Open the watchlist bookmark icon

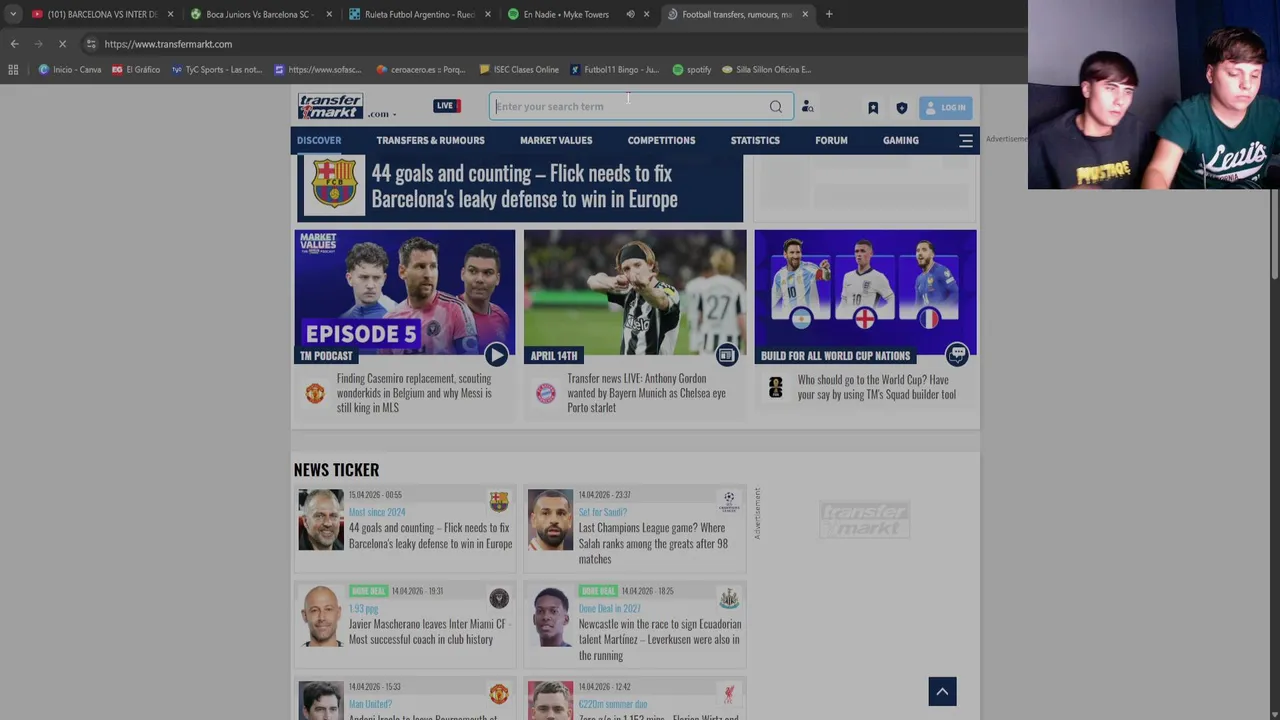[x=873, y=108]
